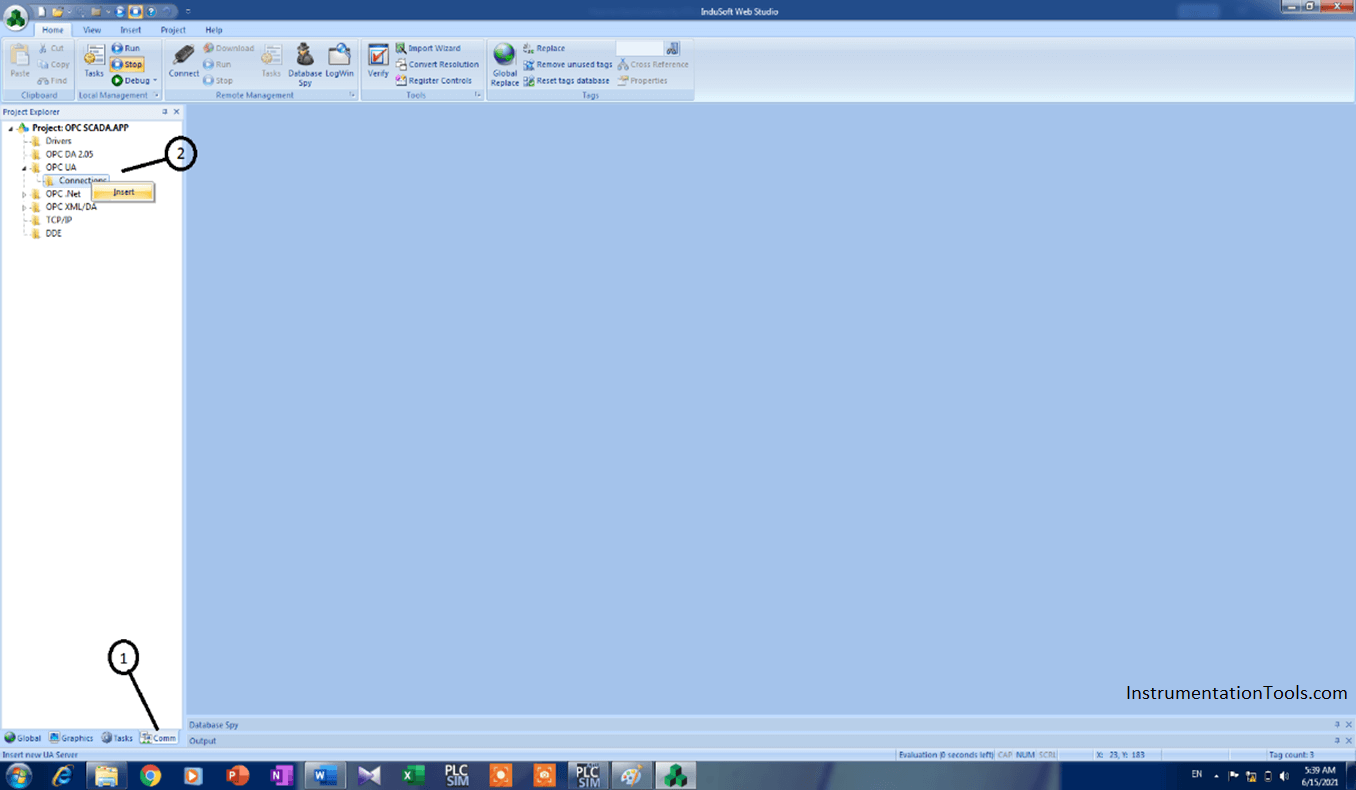
Task: Launch the Import Wizard
Action: (428, 48)
